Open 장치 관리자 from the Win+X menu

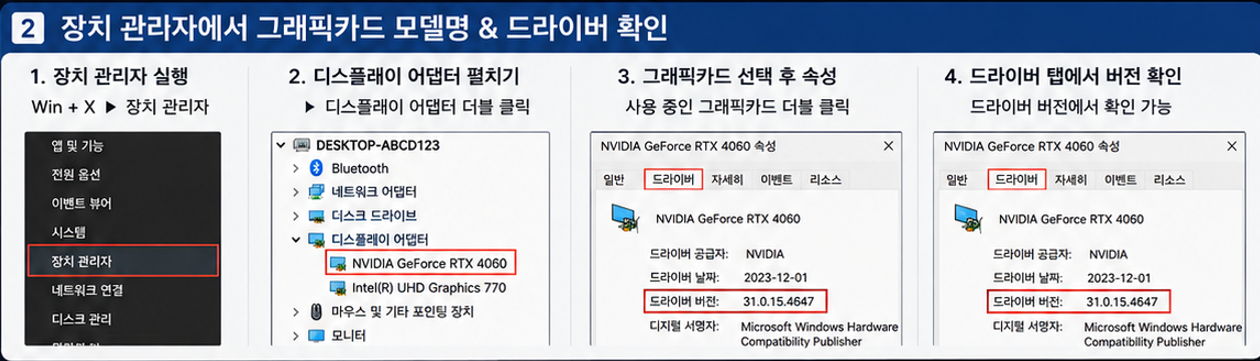click(x=124, y=261)
